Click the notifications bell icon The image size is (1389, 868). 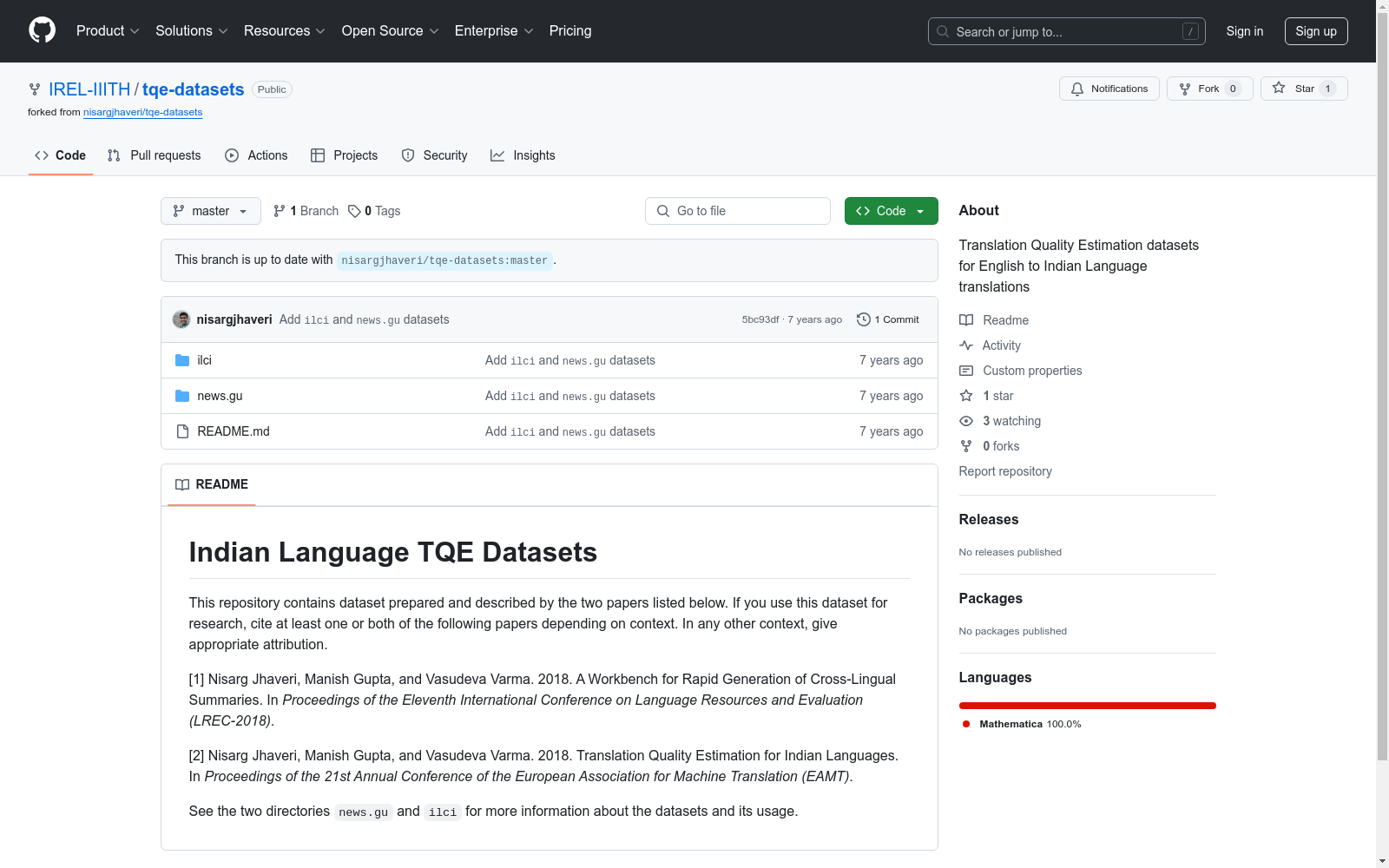1077,89
